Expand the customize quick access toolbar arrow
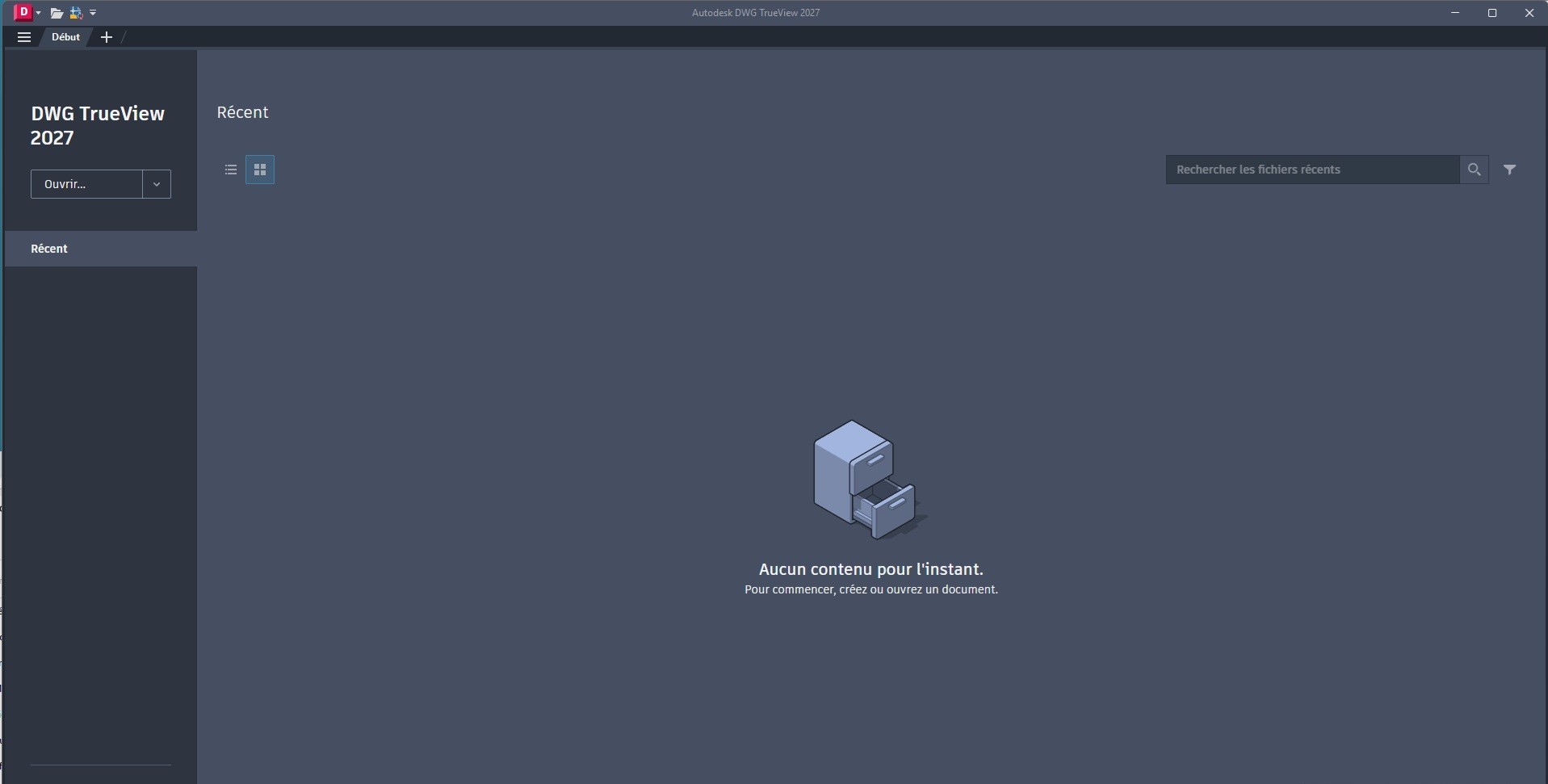Screen dimensions: 1548x784 [93, 13]
